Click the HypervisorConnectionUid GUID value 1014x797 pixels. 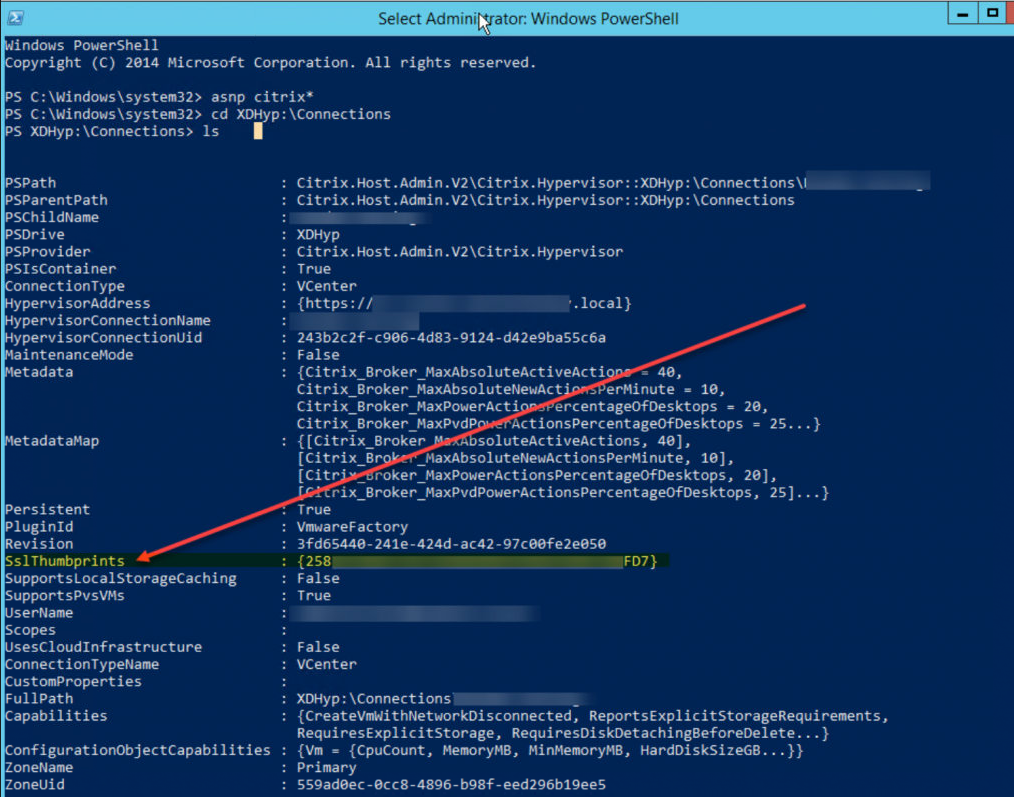pyautogui.click(x=450, y=338)
